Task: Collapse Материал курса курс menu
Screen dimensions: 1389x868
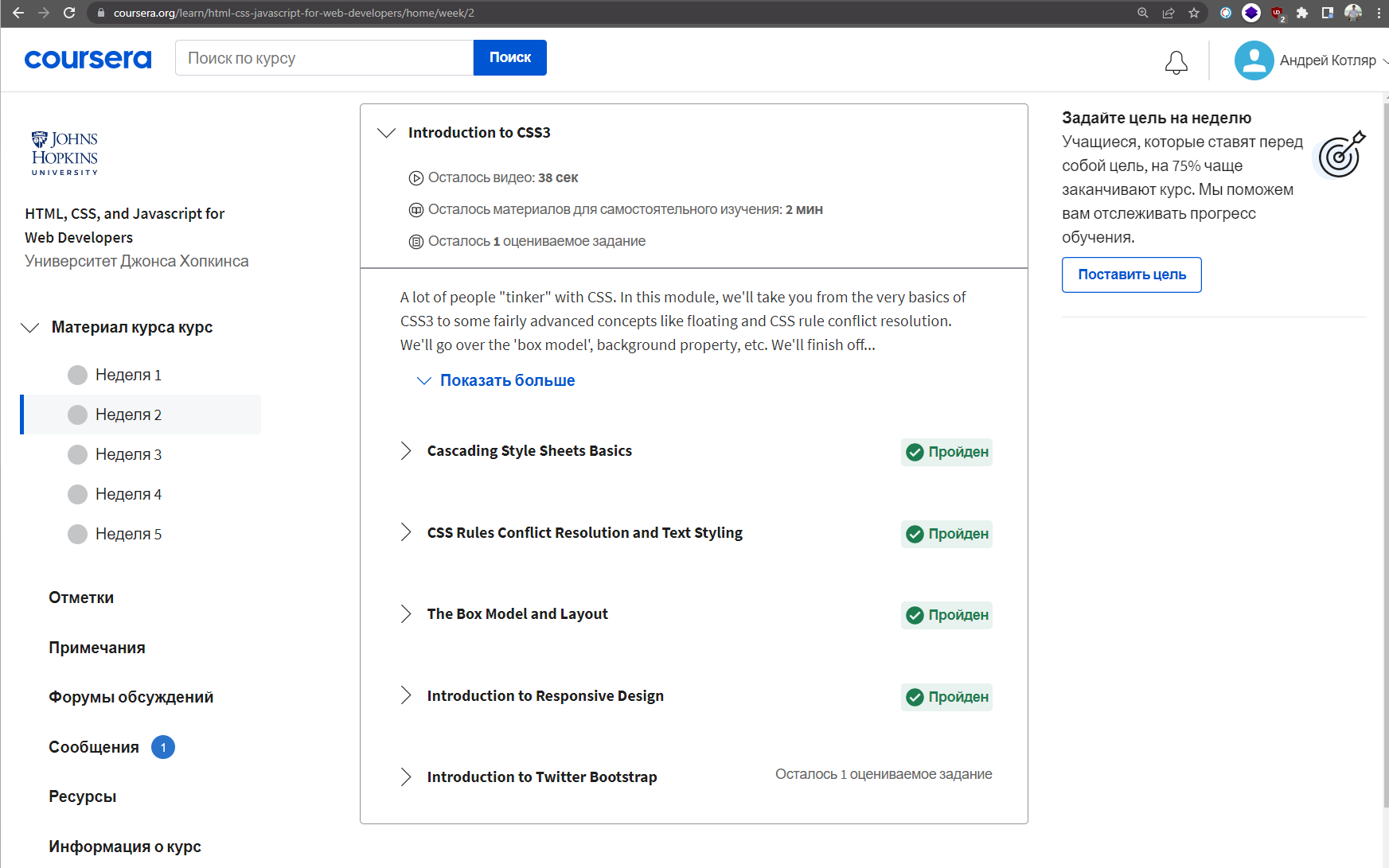Action: [30, 328]
